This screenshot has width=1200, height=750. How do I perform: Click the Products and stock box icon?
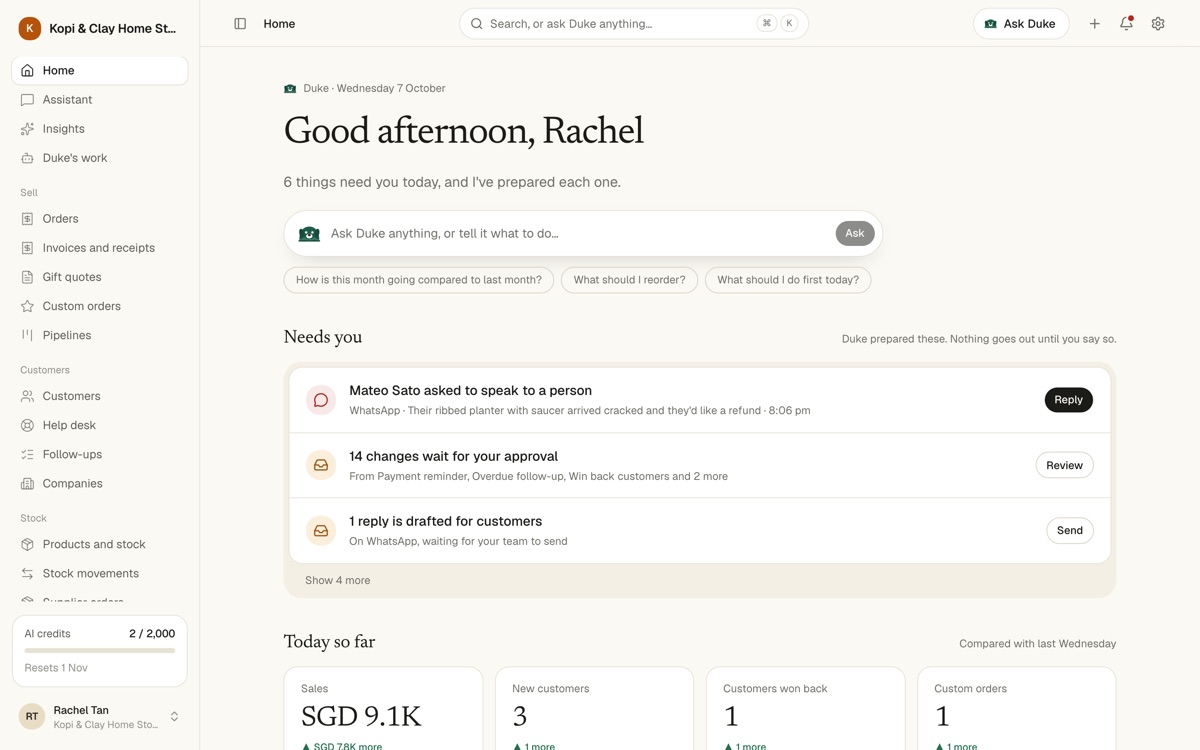click(x=28, y=543)
